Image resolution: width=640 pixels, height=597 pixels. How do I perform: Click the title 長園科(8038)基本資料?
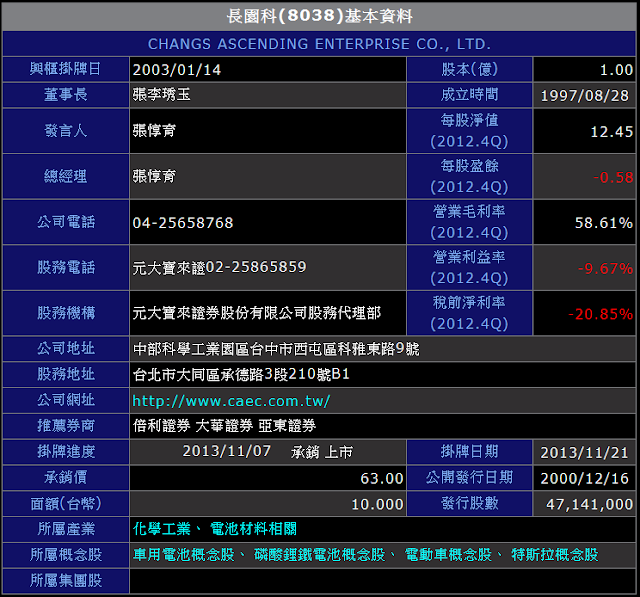[320, 16]
